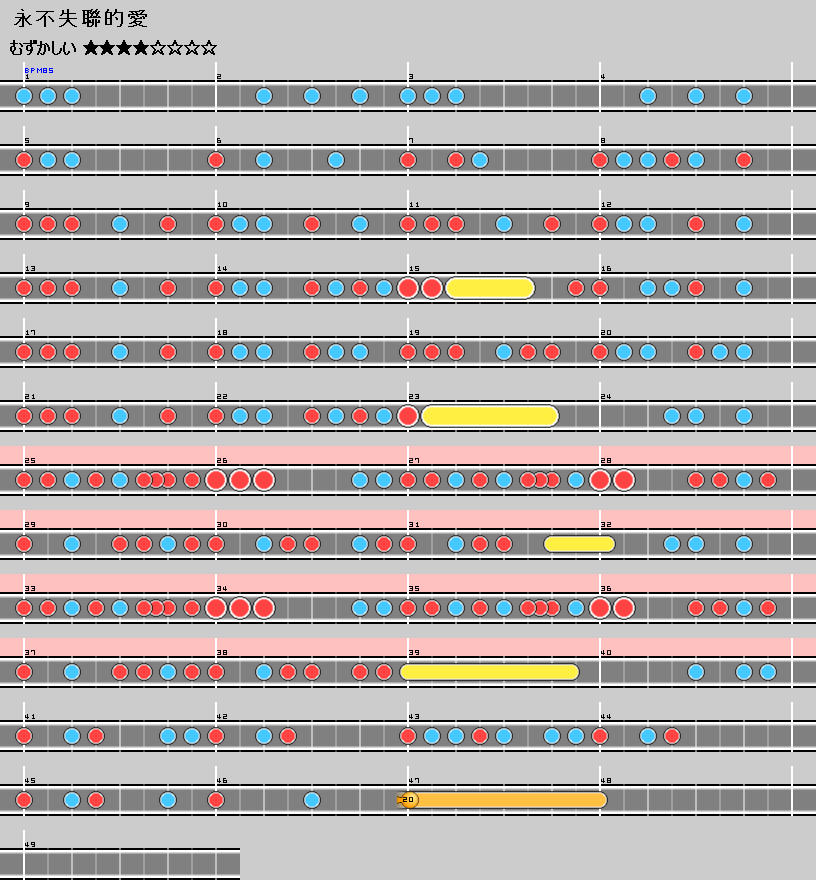This screenshot has height=880, width=816.
Task: Click the last empty star in the rating
Action: pyautogui.click(x=209, y=48)
